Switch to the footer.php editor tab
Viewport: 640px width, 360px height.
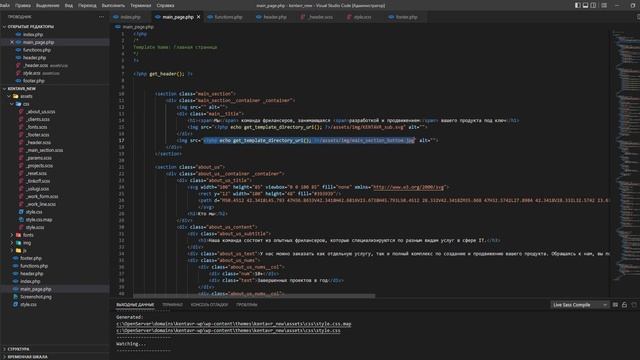click(x=406, y=17)
